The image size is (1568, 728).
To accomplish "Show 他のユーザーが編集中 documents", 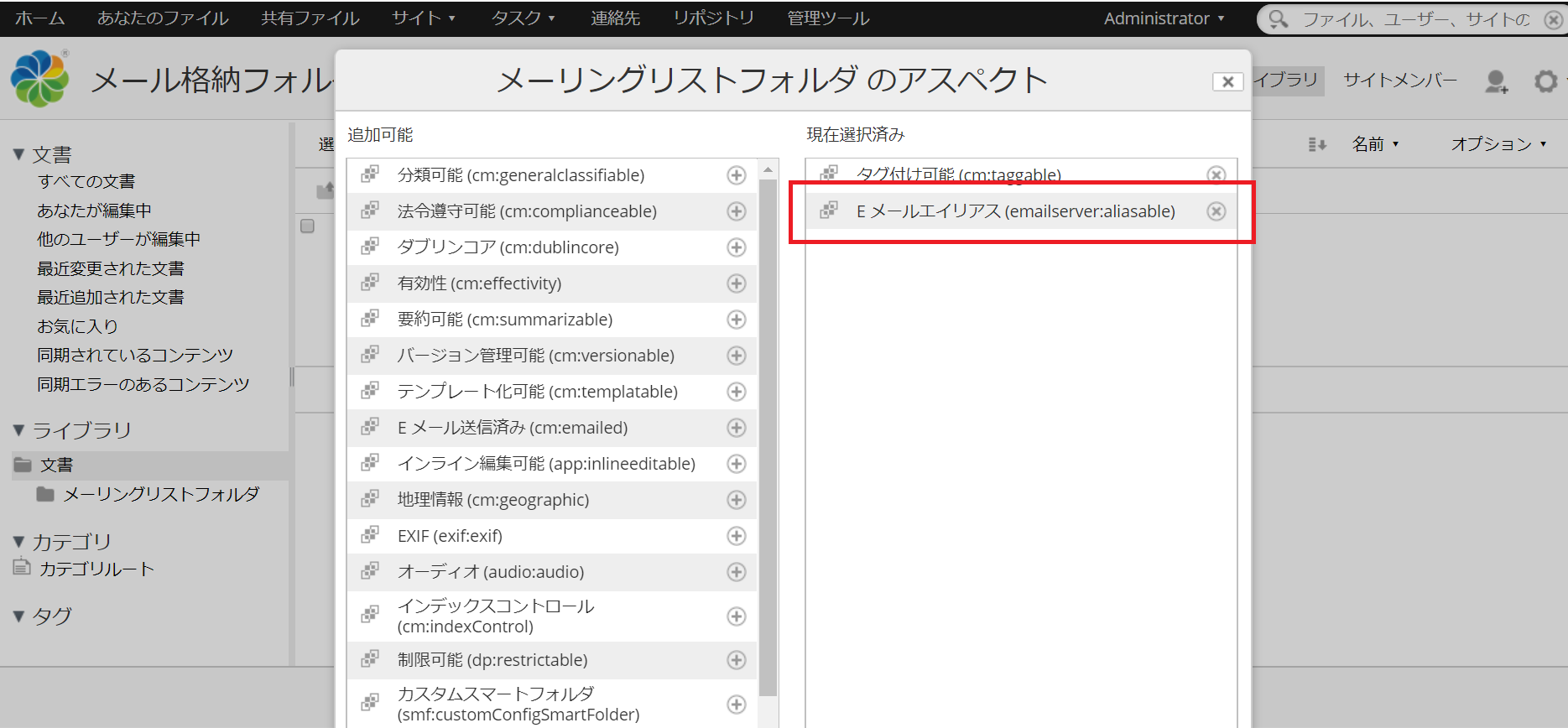I will pyautogui.click(x=118, y=239).
